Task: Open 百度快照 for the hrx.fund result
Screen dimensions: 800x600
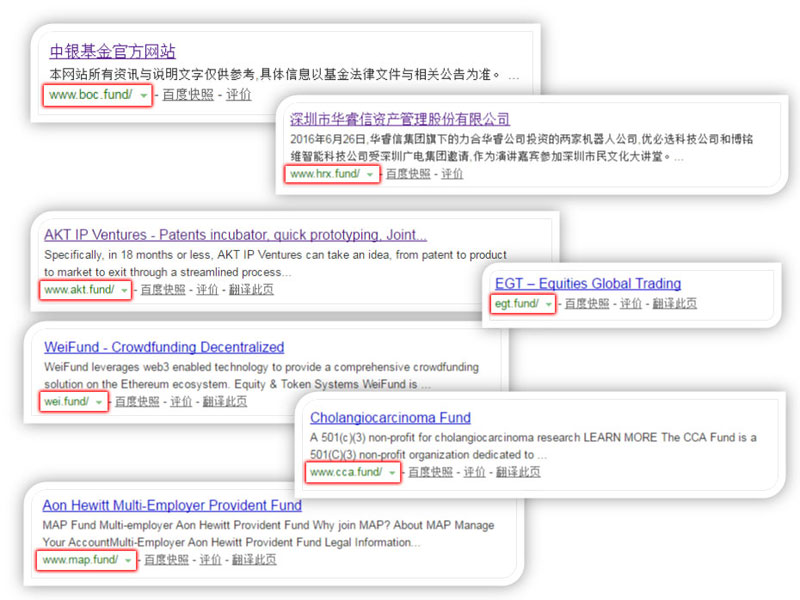Action: 408,173
